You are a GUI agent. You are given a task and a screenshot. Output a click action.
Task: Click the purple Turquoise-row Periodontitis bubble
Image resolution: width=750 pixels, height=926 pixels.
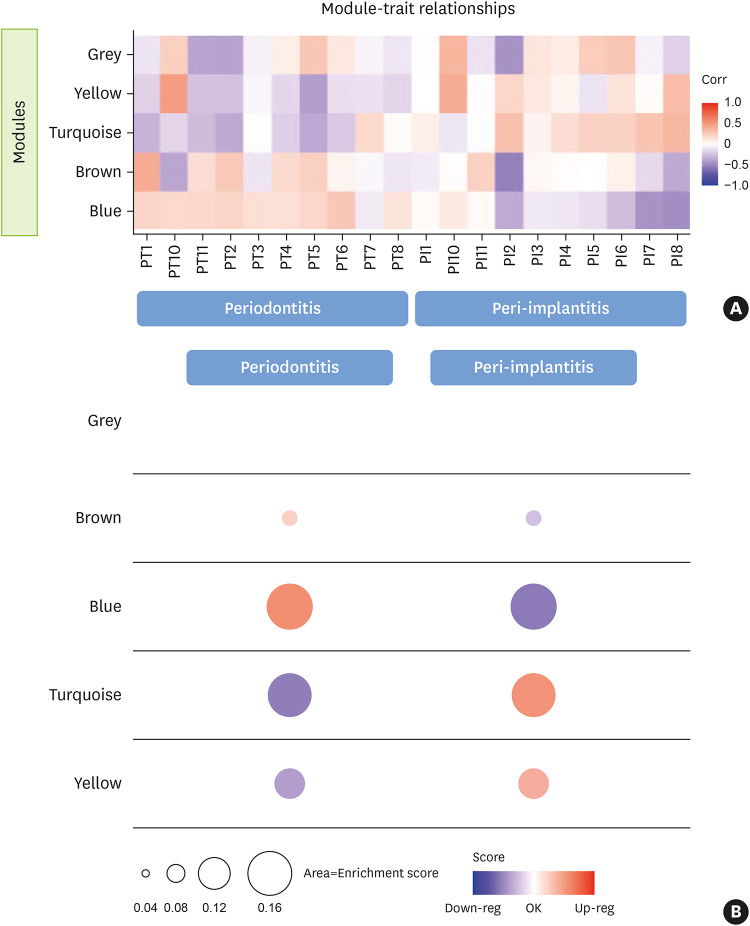tap(290, 696)
